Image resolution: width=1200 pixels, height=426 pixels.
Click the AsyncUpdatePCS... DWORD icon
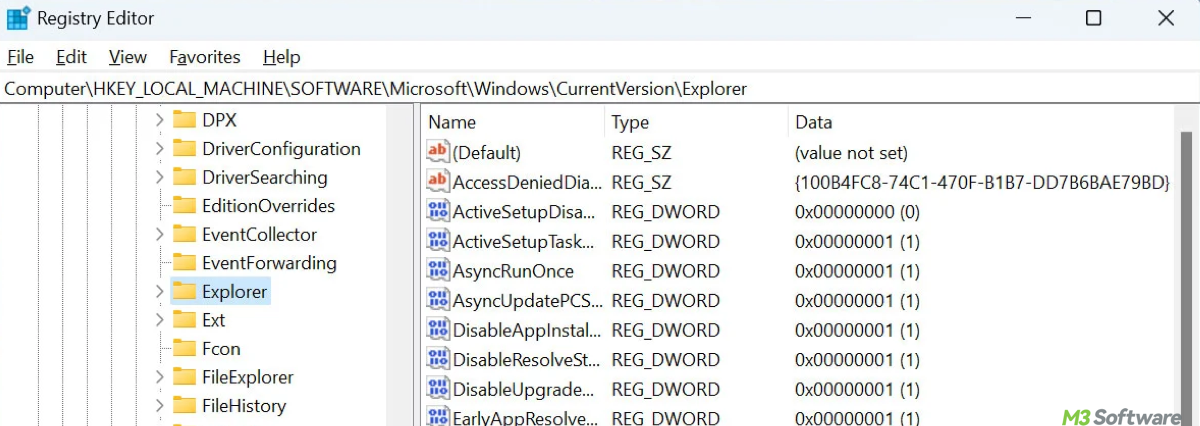pos(438,300)
